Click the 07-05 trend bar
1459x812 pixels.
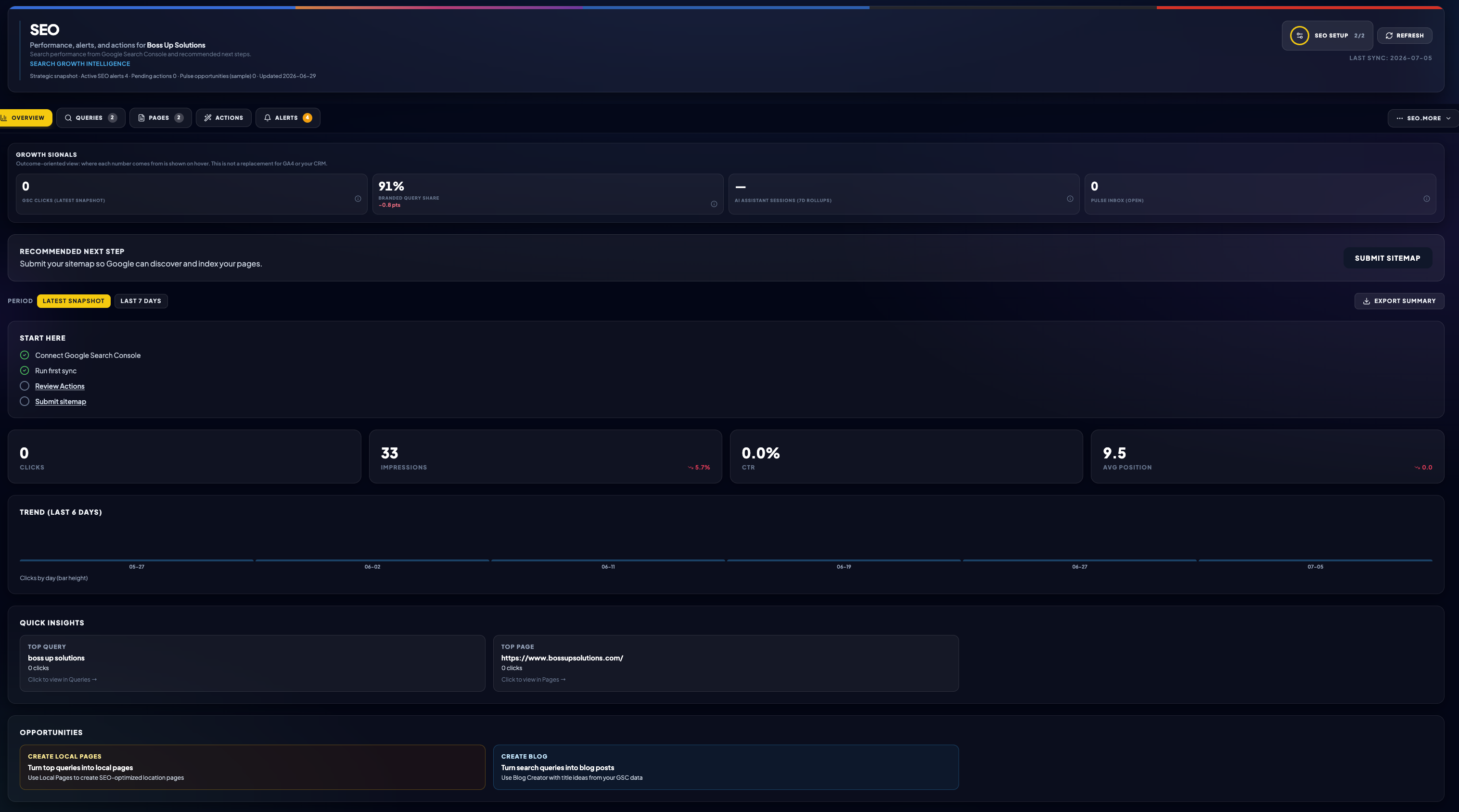pyautogui.click(x=1315, y=560)
